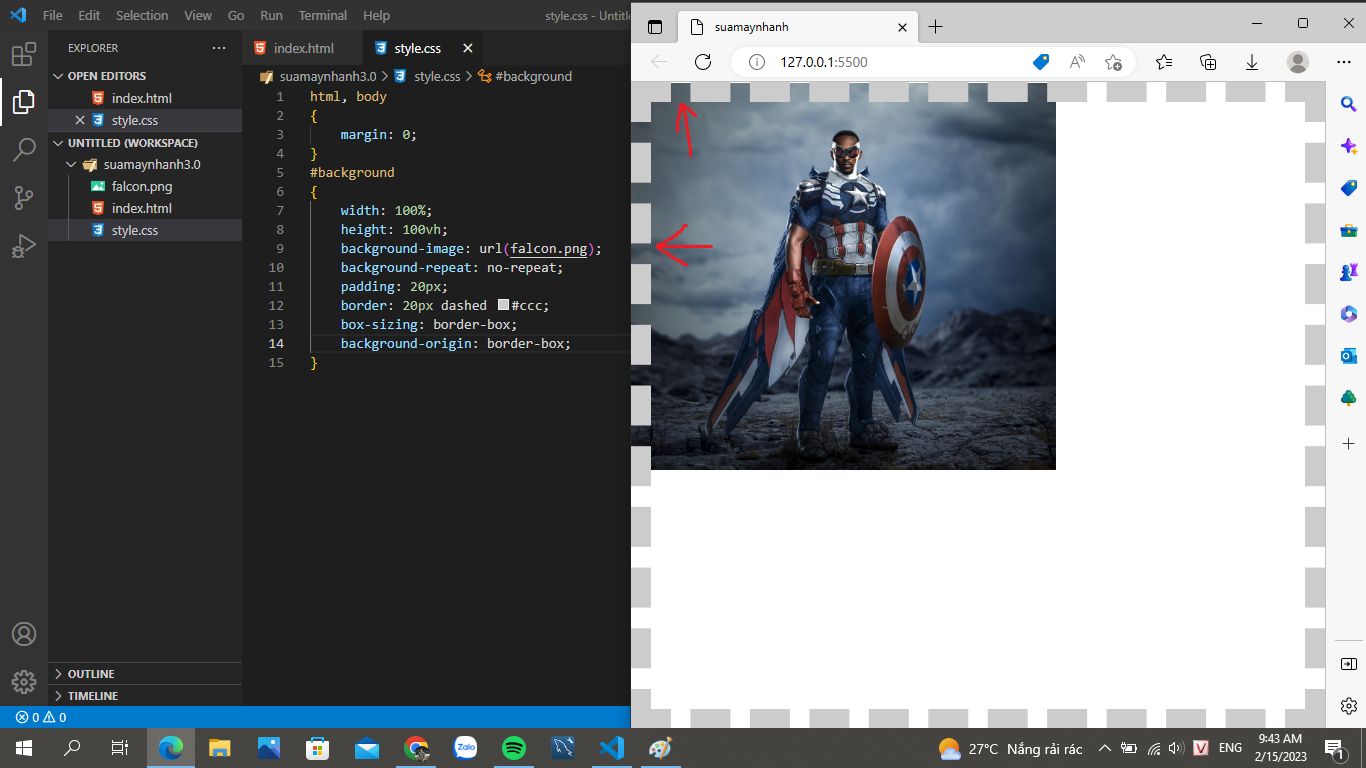Click line number 14 in the editor
Viewport: 1366px width, 768px height.
click(276, 343)
